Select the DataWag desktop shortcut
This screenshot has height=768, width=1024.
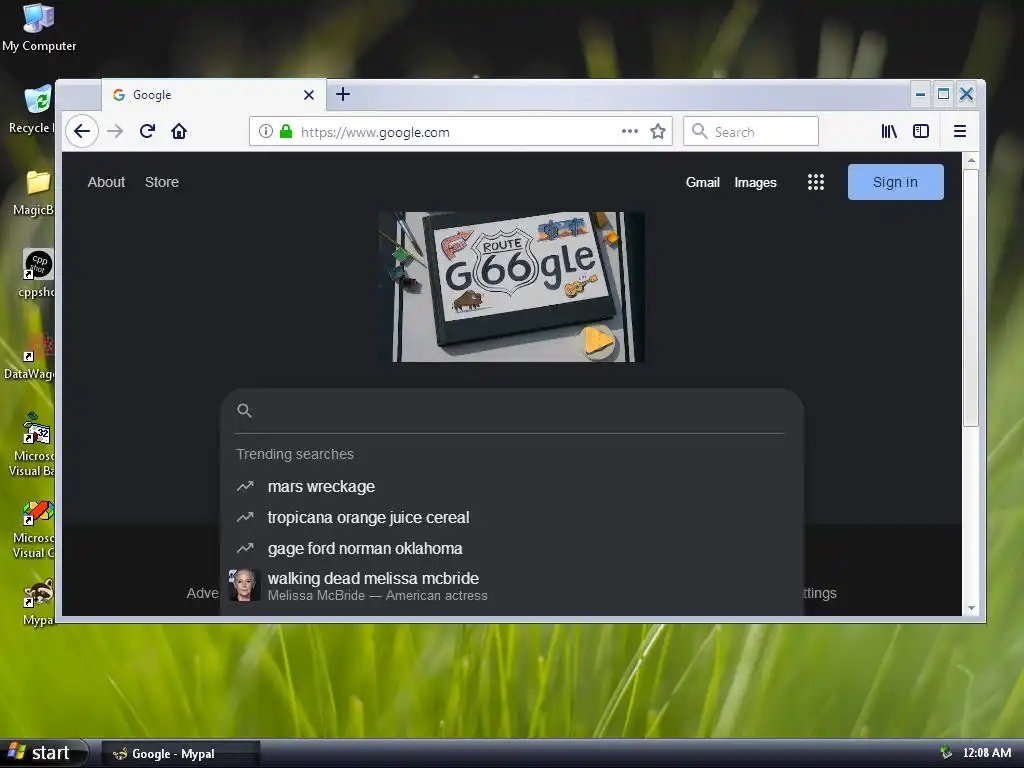[29, 357]
